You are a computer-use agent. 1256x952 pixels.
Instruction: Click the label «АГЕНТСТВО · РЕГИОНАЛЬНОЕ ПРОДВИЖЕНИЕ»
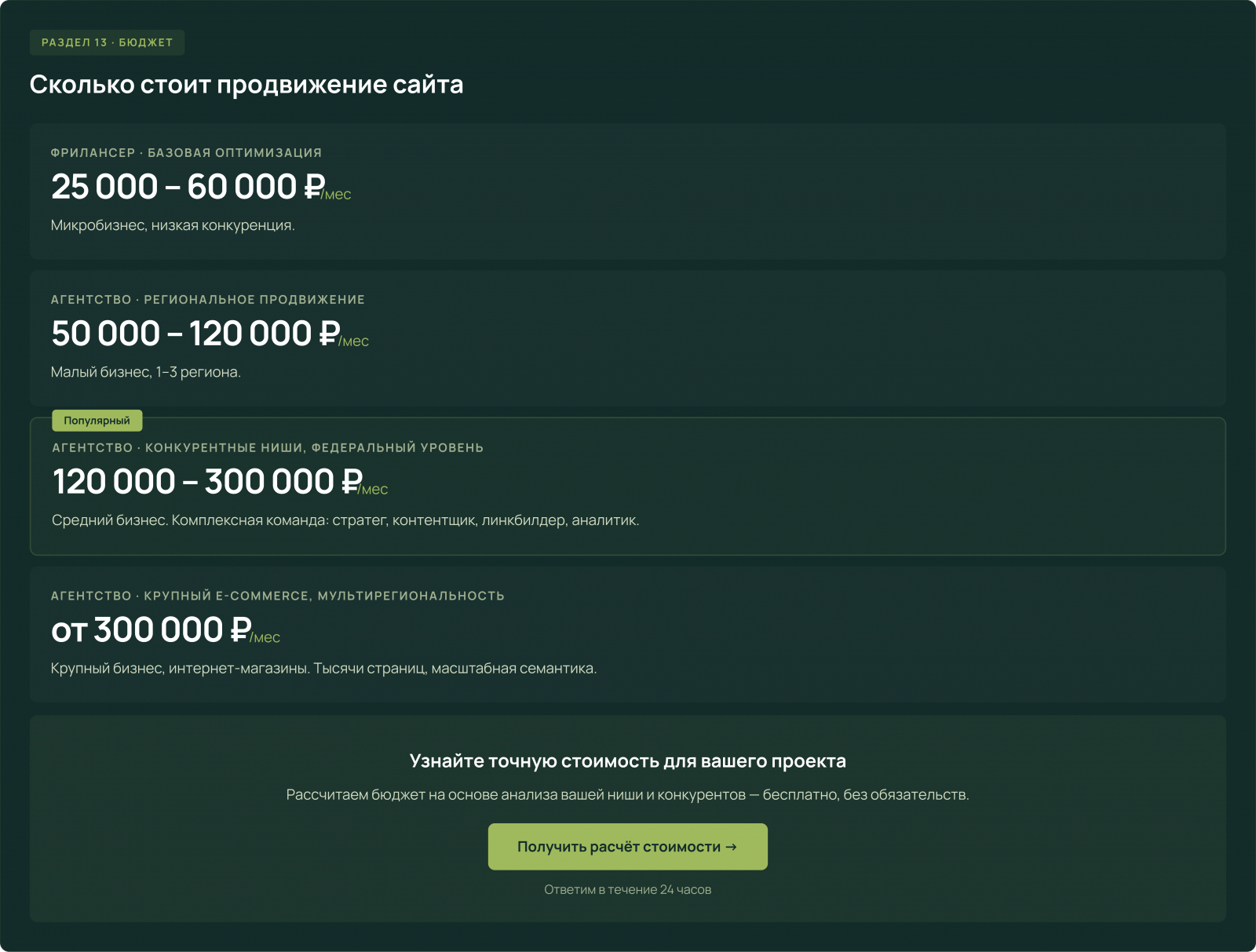pos(207,299)
